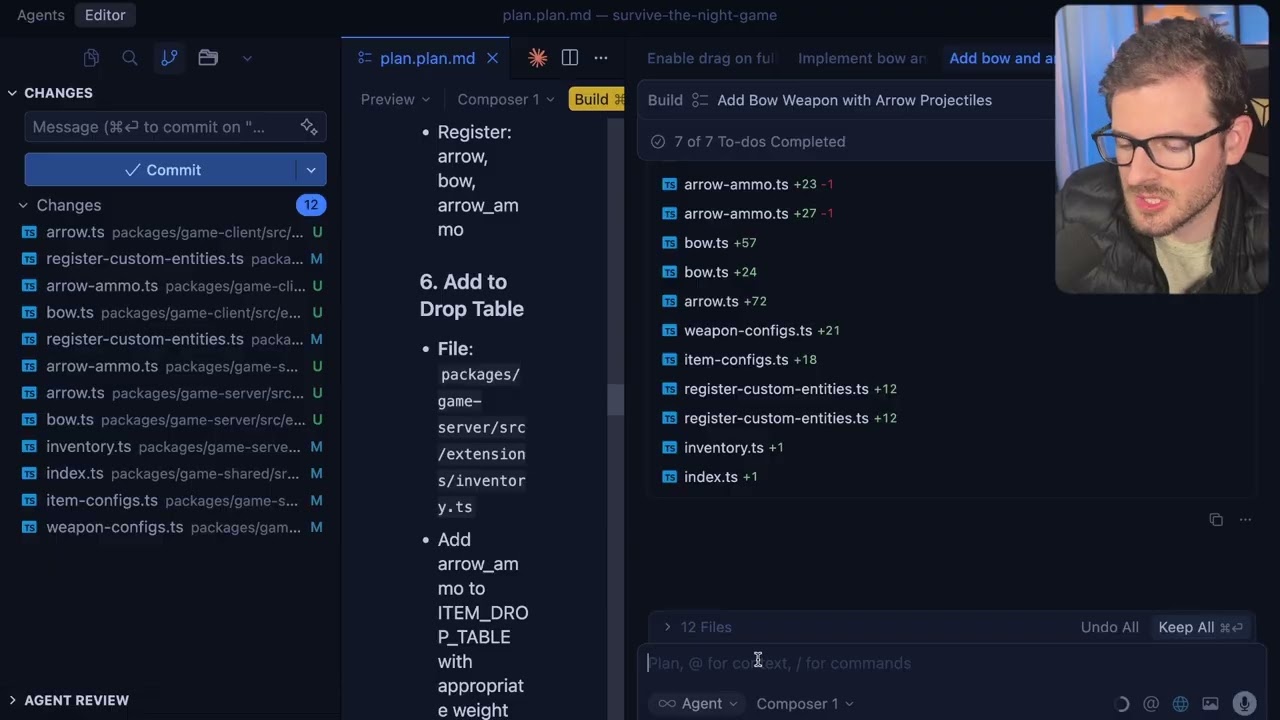Open inventory.ts +1 in chat file list

click(x=723, y=448)
